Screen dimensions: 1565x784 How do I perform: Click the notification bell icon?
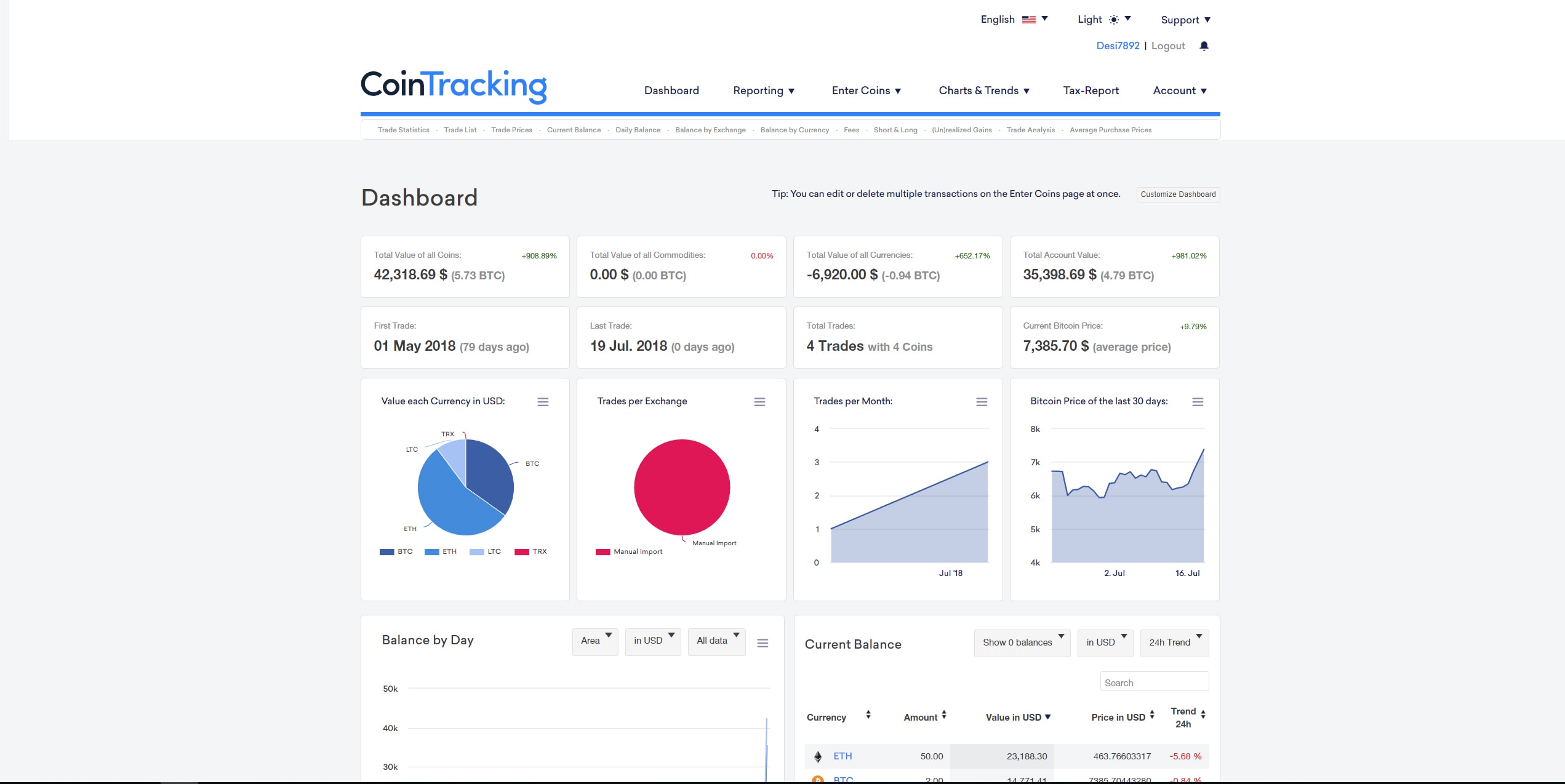(x=1204, y=46)
